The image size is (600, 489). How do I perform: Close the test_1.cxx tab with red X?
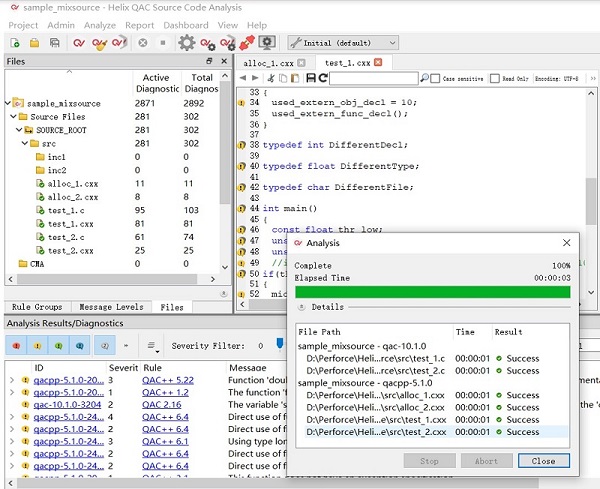click(378, 62)
